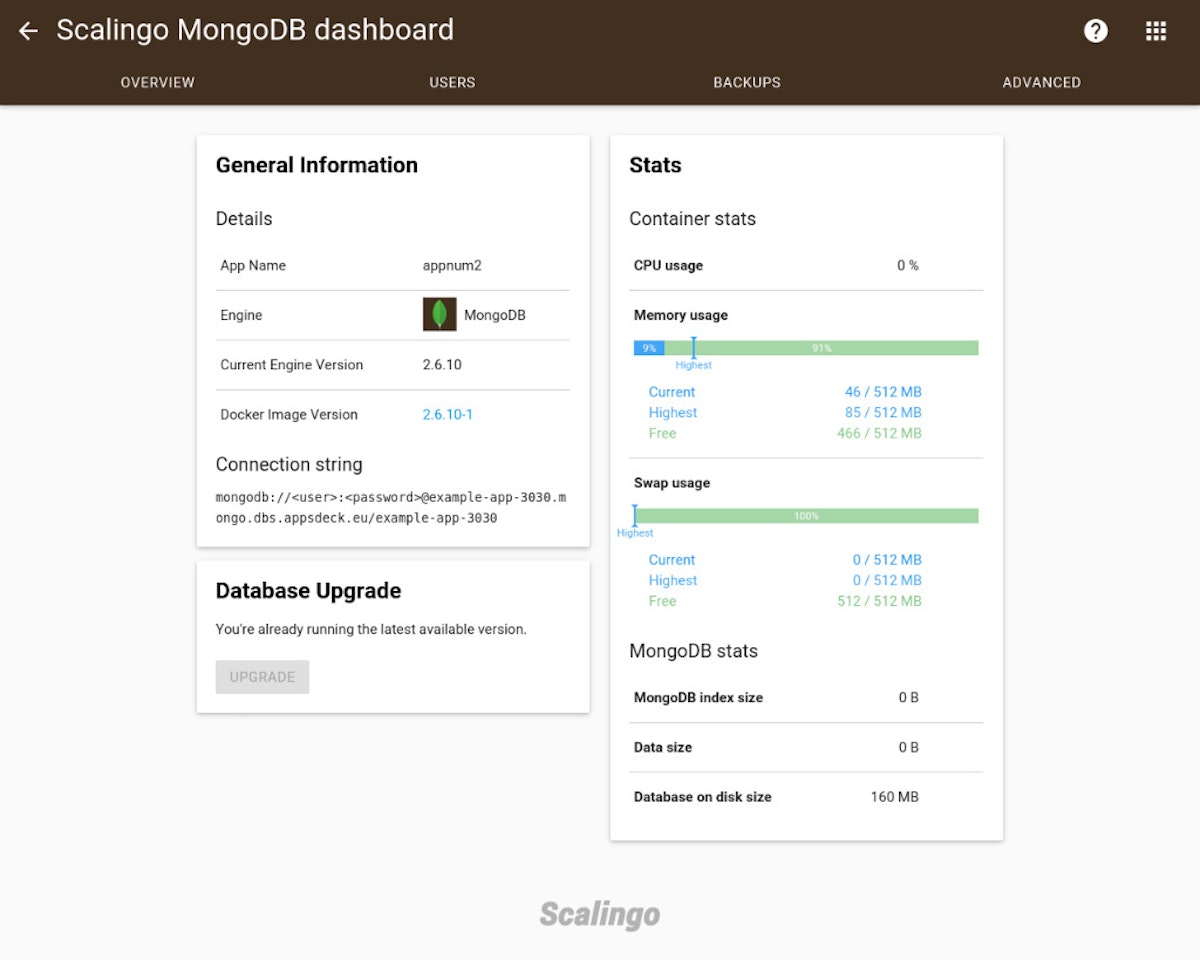Click memory Free value 466 / 512 MB
The image size is (1200, 960).
(x=880, y=433)
